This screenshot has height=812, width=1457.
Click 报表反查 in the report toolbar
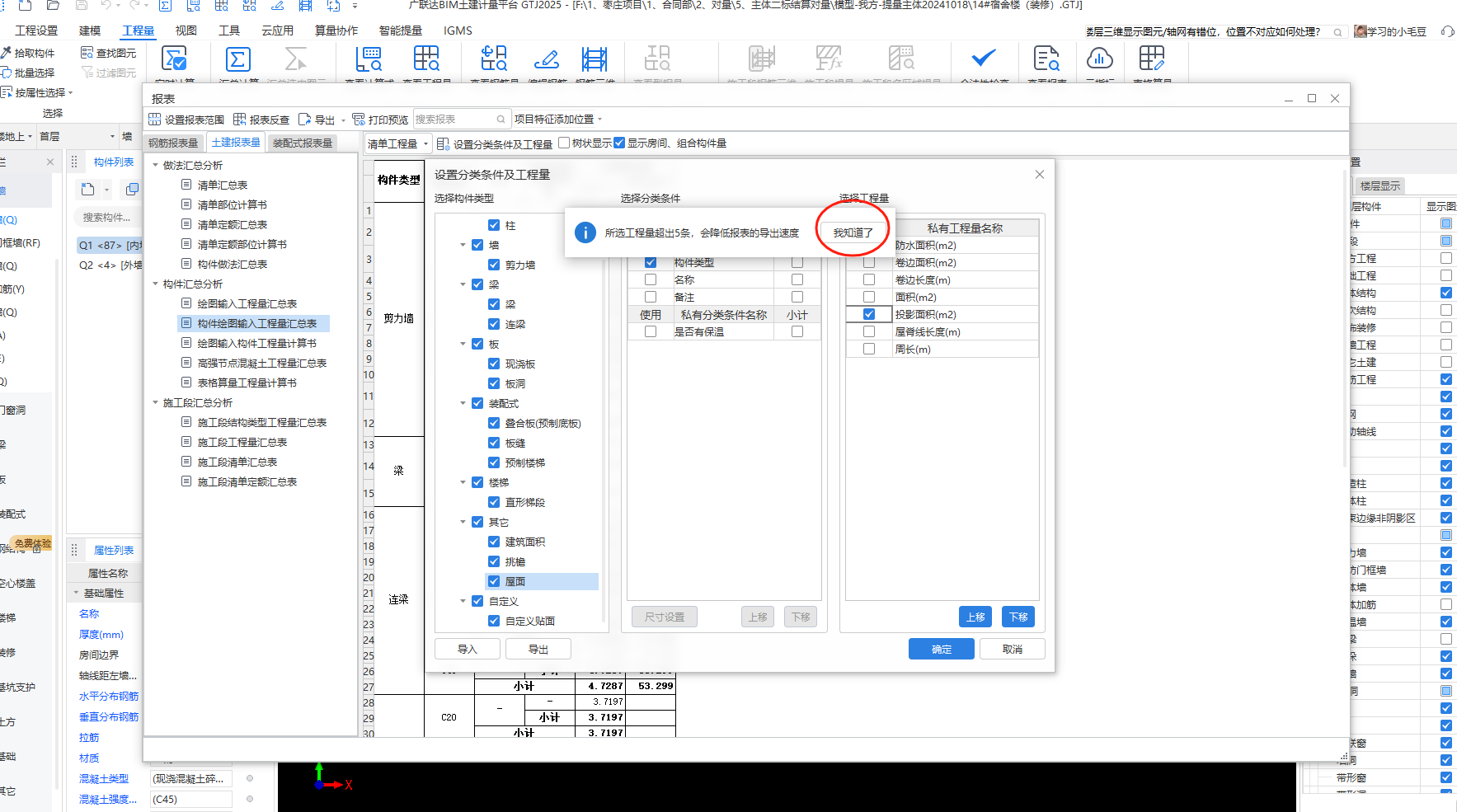pyautogui.click(x=261, y=120)
